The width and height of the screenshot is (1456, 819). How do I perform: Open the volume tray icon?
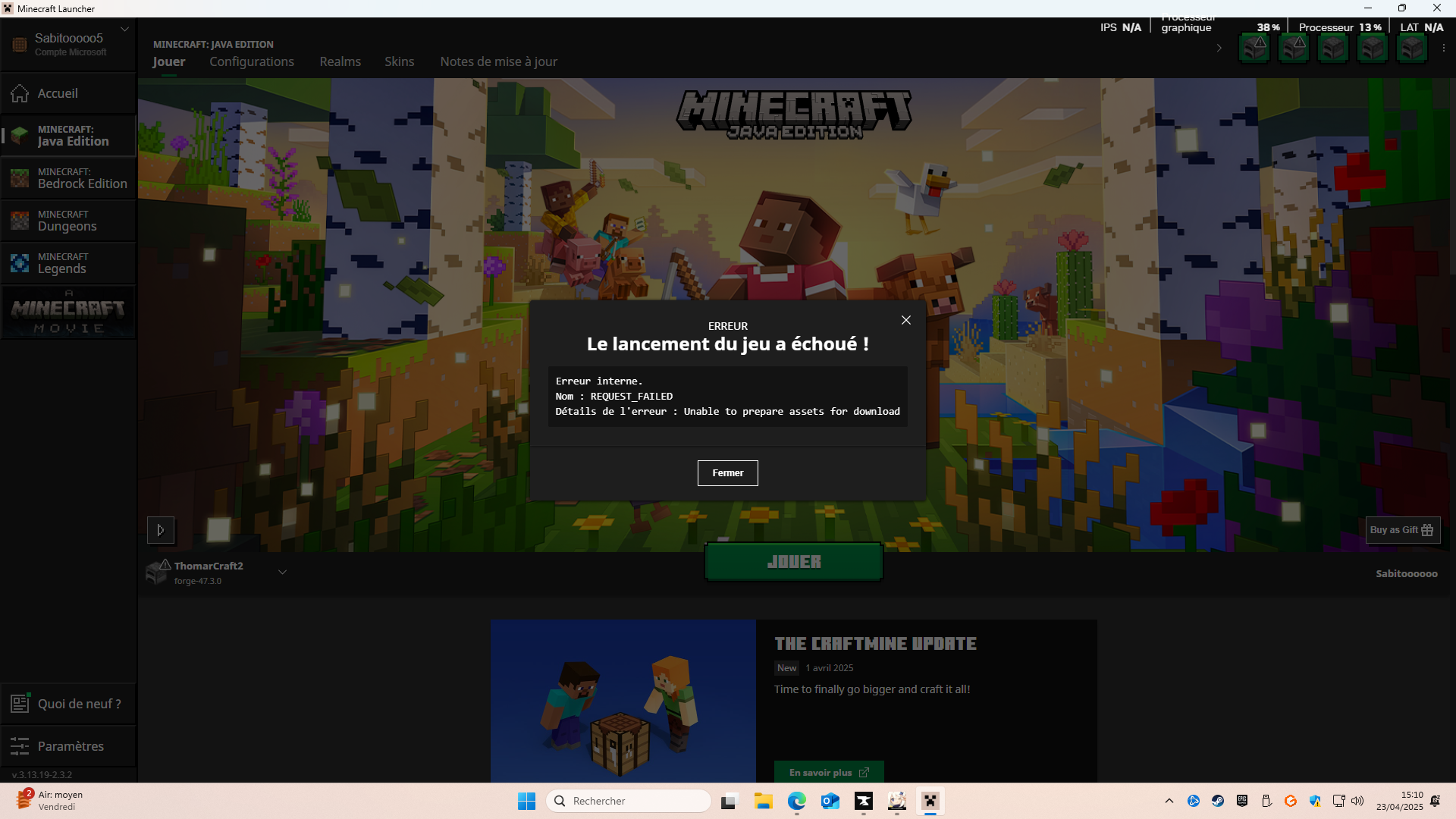1357,801
